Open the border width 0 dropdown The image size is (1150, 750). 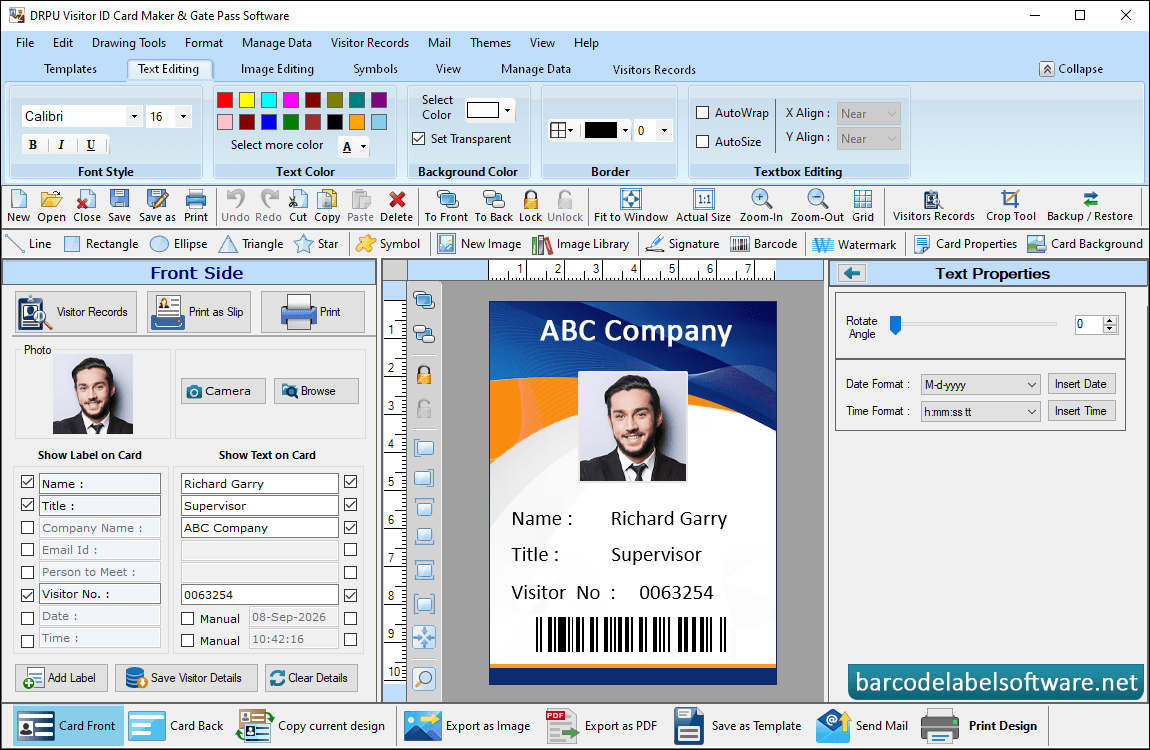pyautogui.click(x=664, y=130)
